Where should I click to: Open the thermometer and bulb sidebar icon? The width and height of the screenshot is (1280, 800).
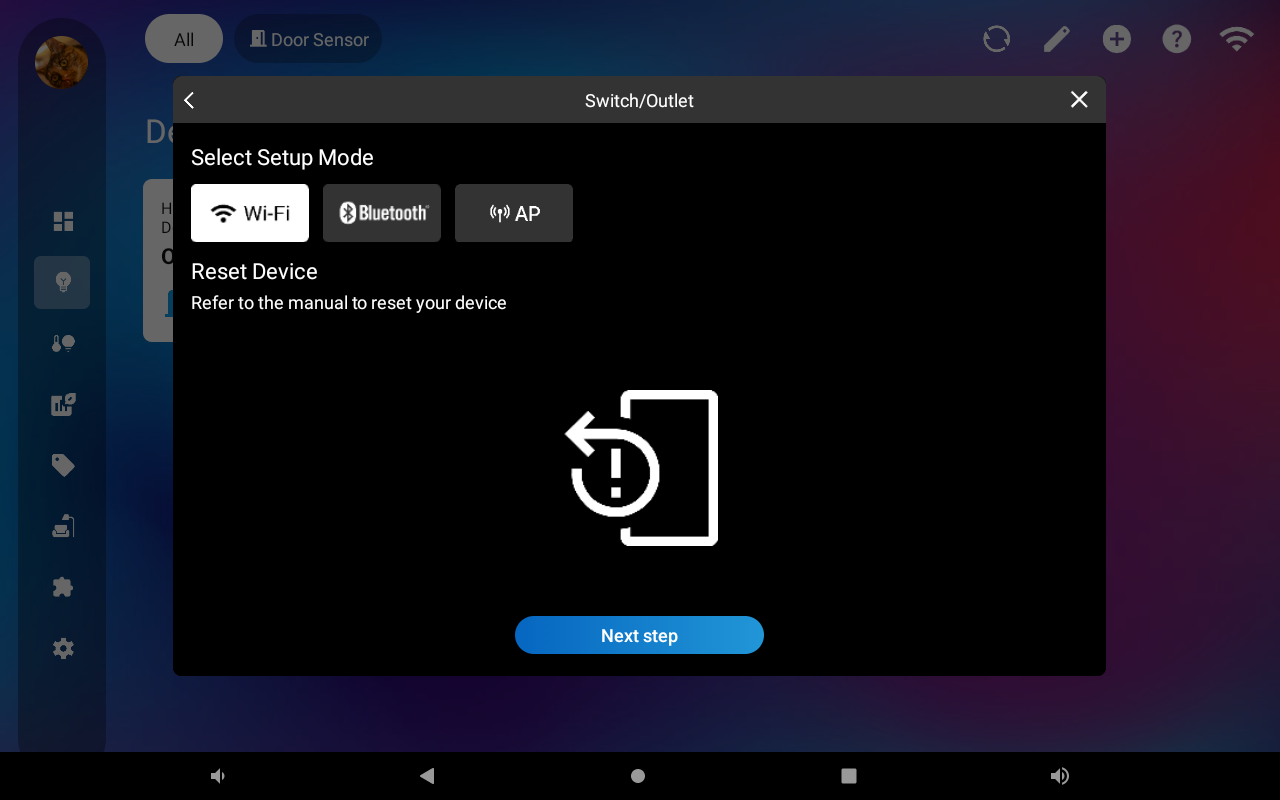pos(63,344)
